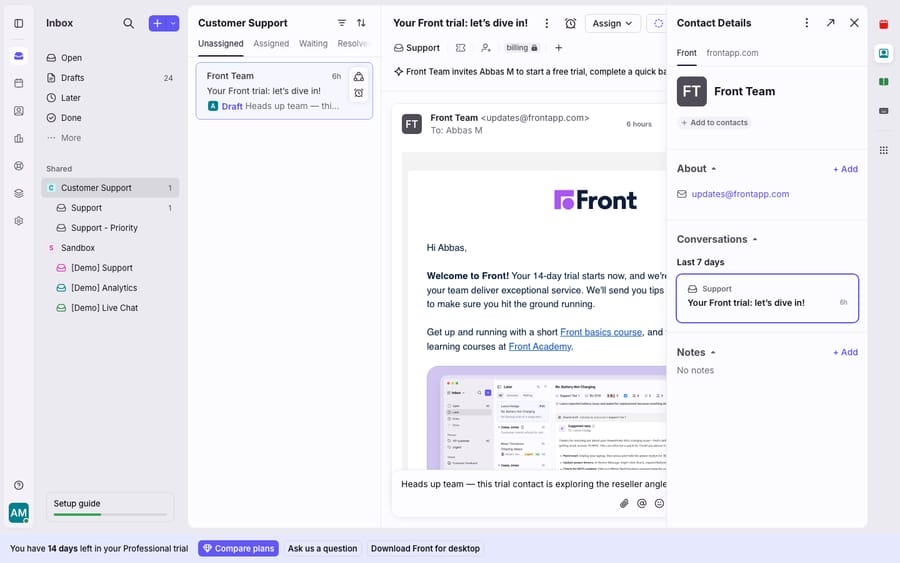Insert an emoji with smiley icon
900x563 pixels.
[660, 503]
